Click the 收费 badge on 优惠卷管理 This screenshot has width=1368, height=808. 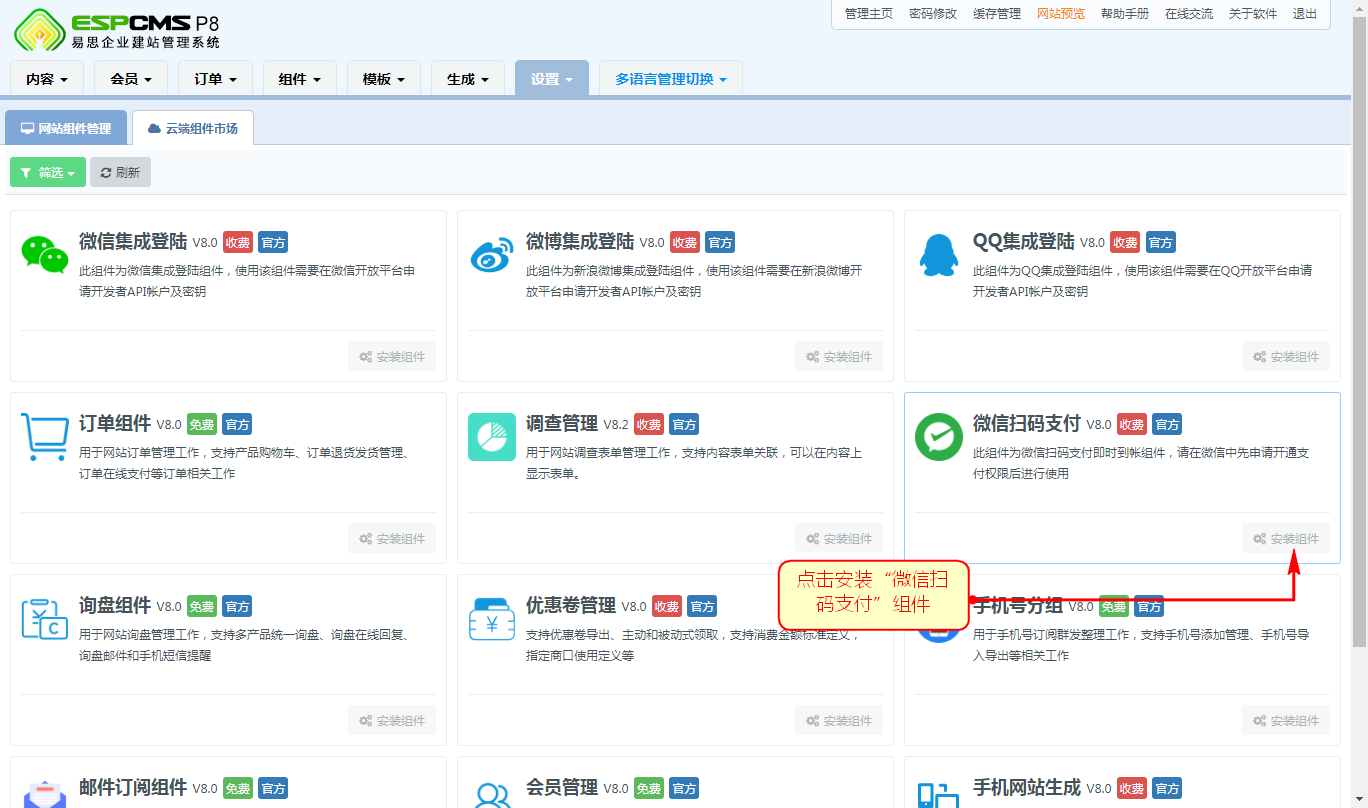tap(667, 606)
